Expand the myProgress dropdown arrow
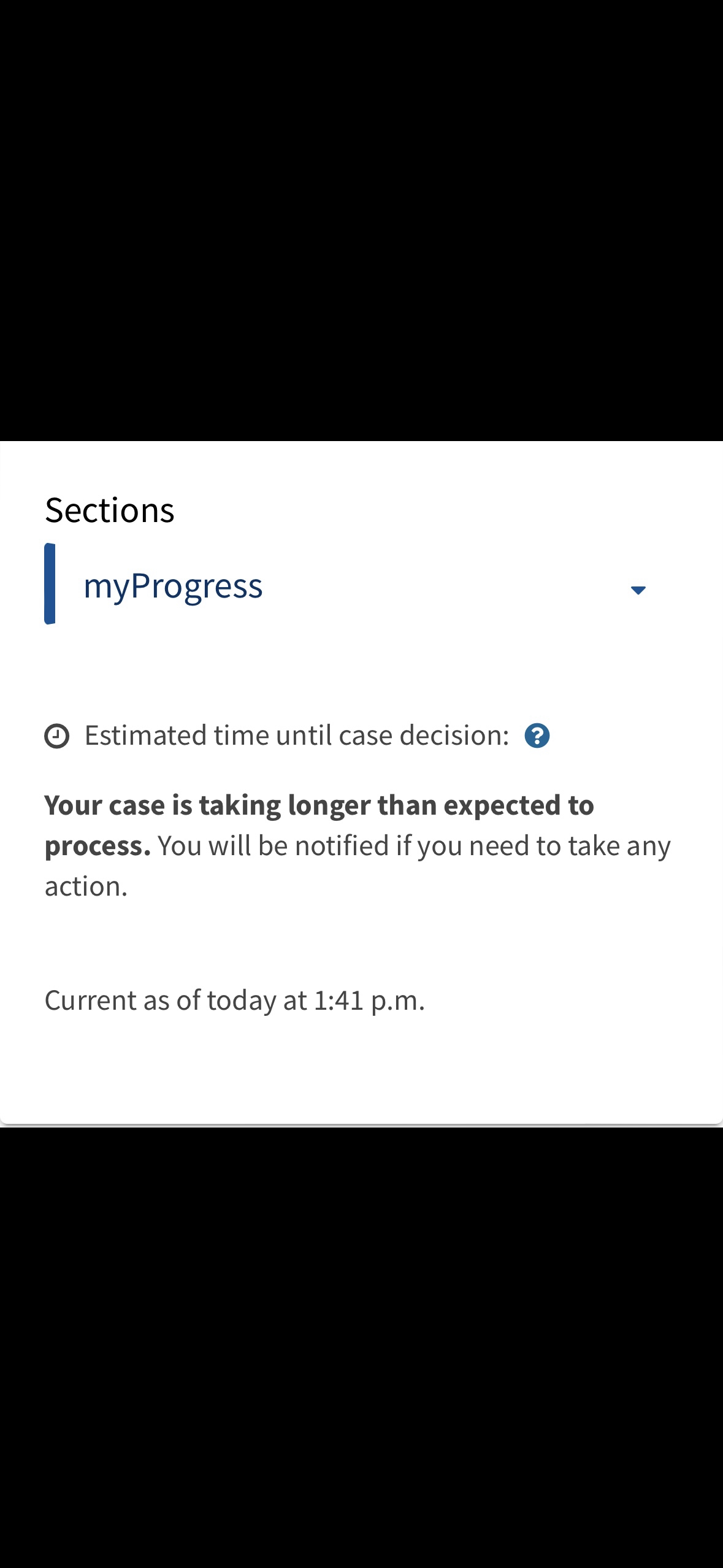 (638, 590)
